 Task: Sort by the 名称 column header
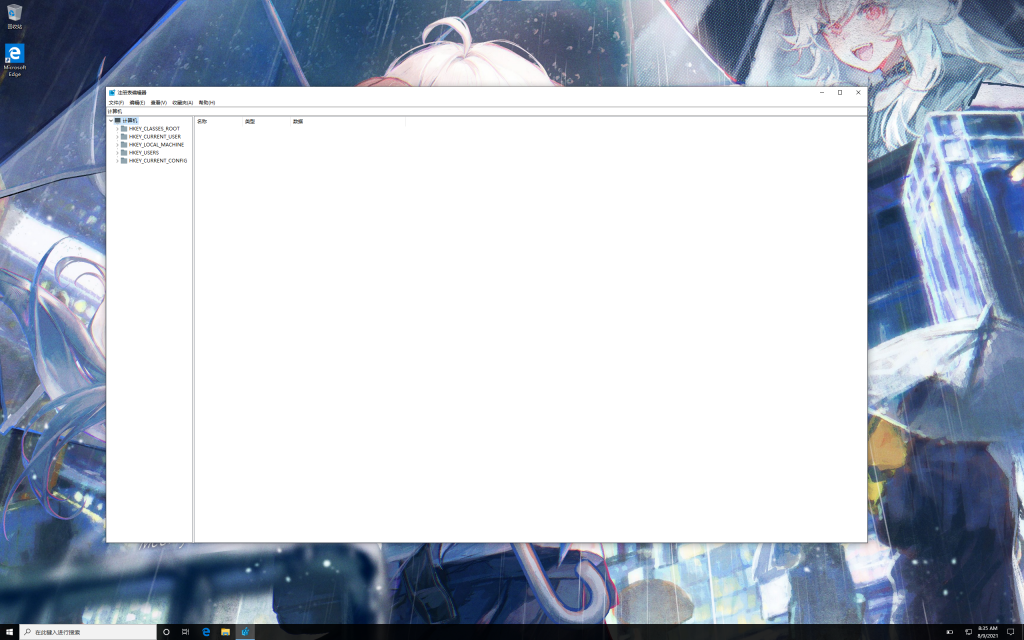pos(219,121)
